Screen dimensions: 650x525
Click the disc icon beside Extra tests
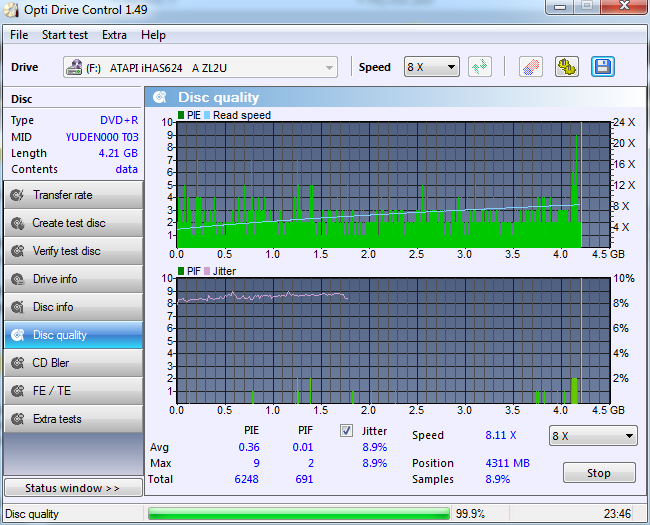click(x=17, y=419)
